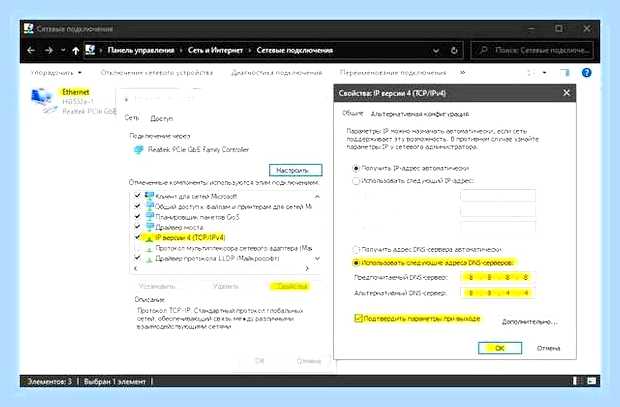Toggle Общий доступ к файлам checkbox
Viewport: 620px width, 407px height.
pos(137,206)
